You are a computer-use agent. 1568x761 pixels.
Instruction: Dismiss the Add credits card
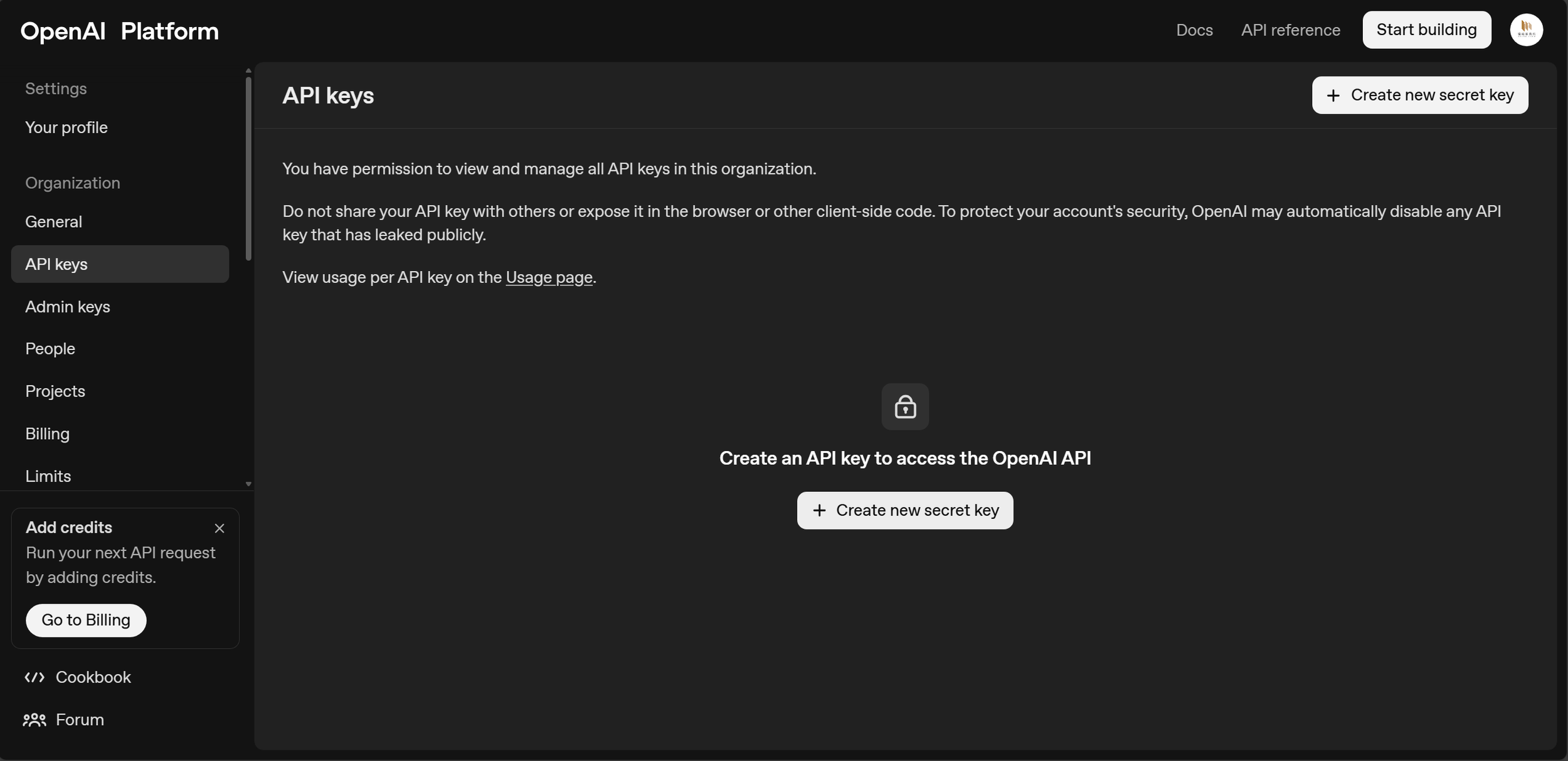pyautogui.click(x=219, y=528)
